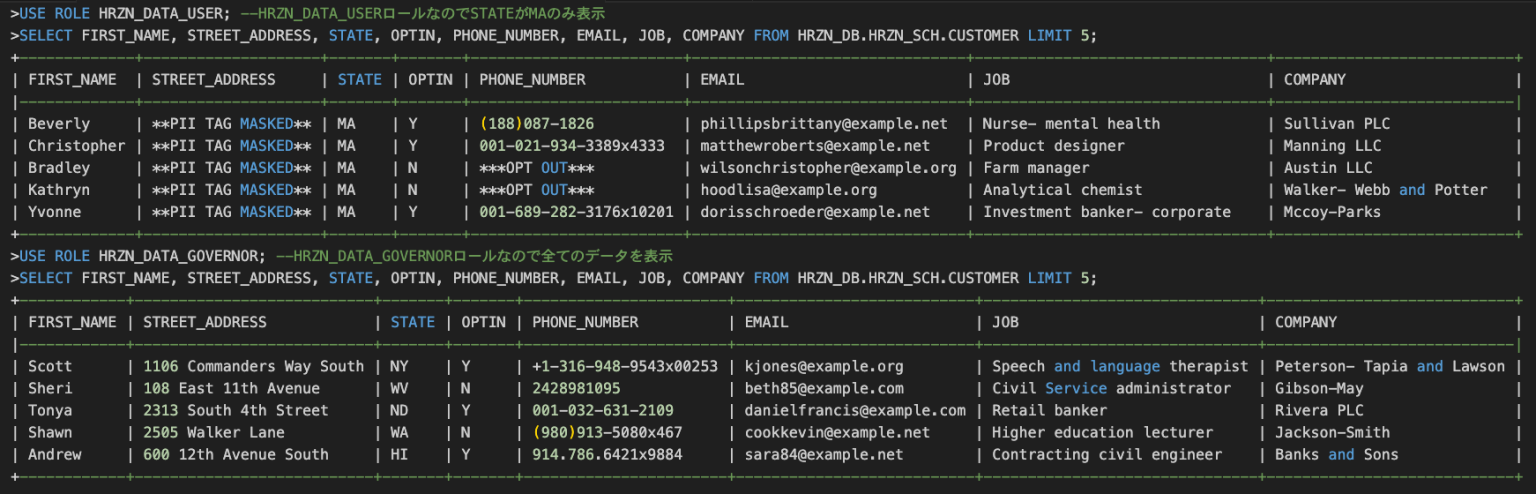Click the STREET_ADDRESS header in second table
Screen dimensions: 1536x494
point(205,322)
